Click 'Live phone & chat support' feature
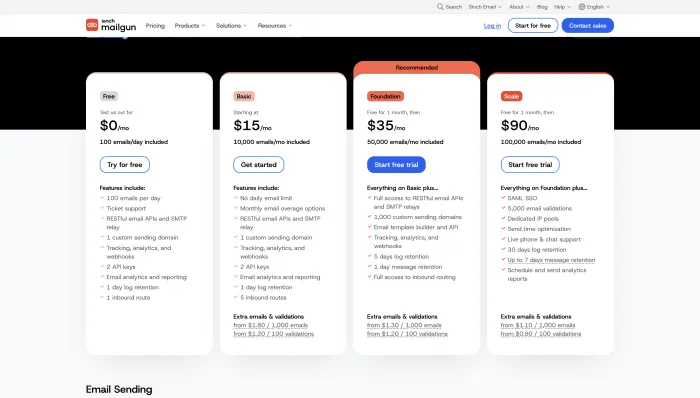This screenshot has width=700, height=398. pos(544,240)
